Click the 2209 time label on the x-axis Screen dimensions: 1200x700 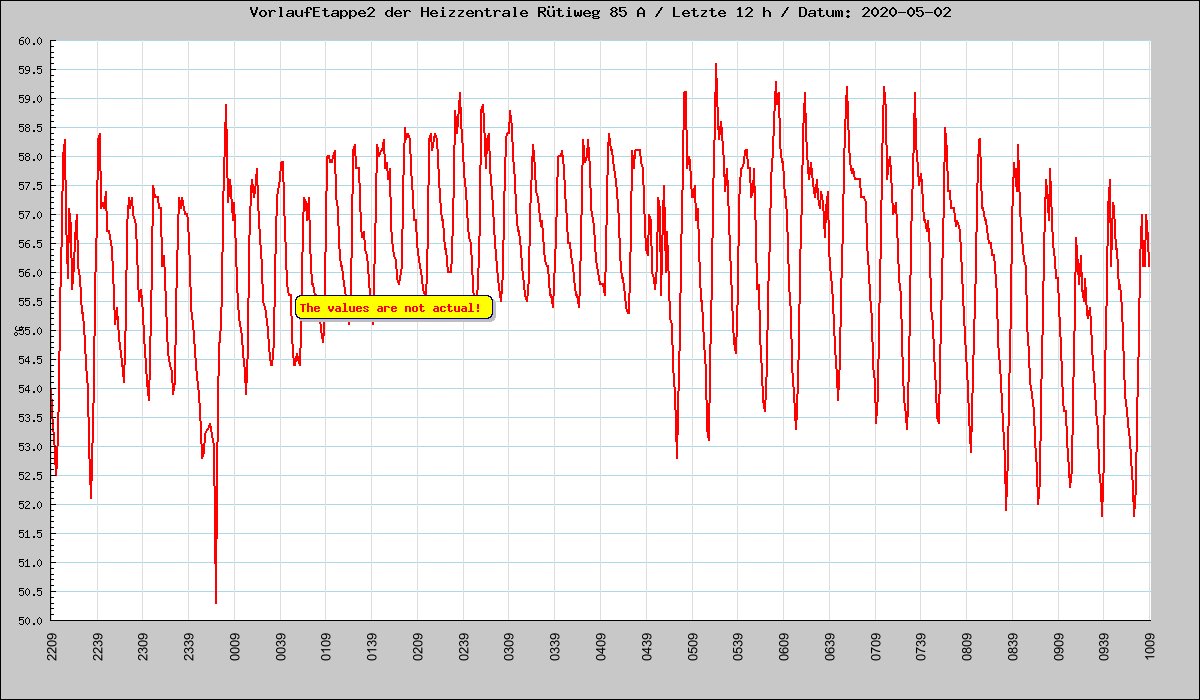(52, 646)
